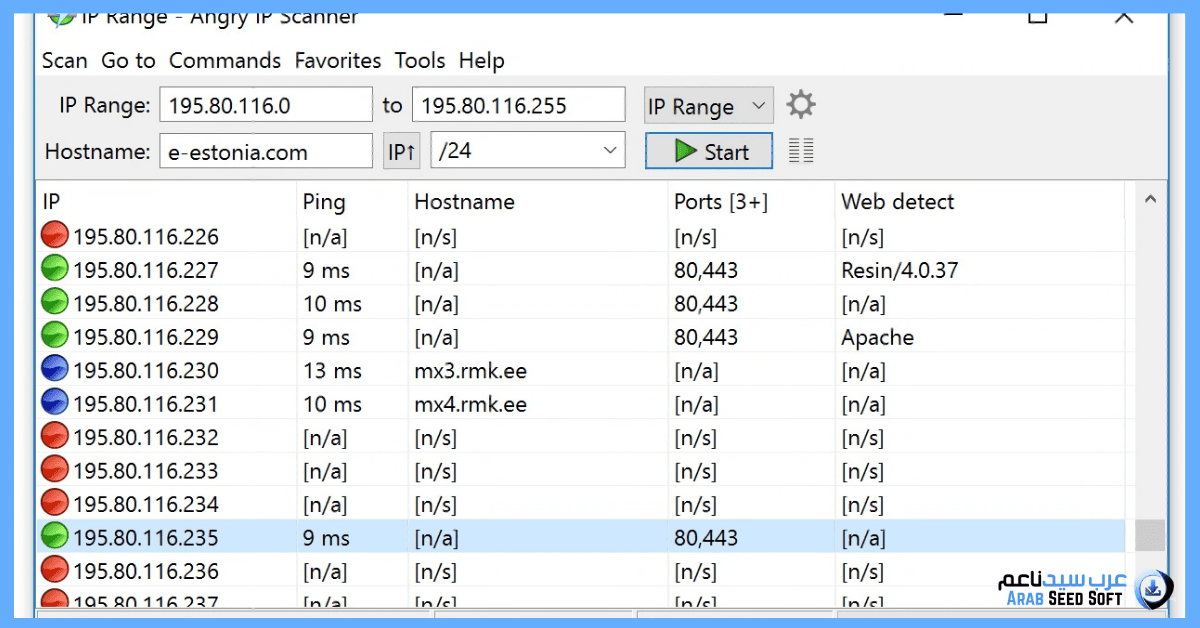Open the Scan menu
The width and height of the screenshot is (1200, 628).
click(65, 61)
